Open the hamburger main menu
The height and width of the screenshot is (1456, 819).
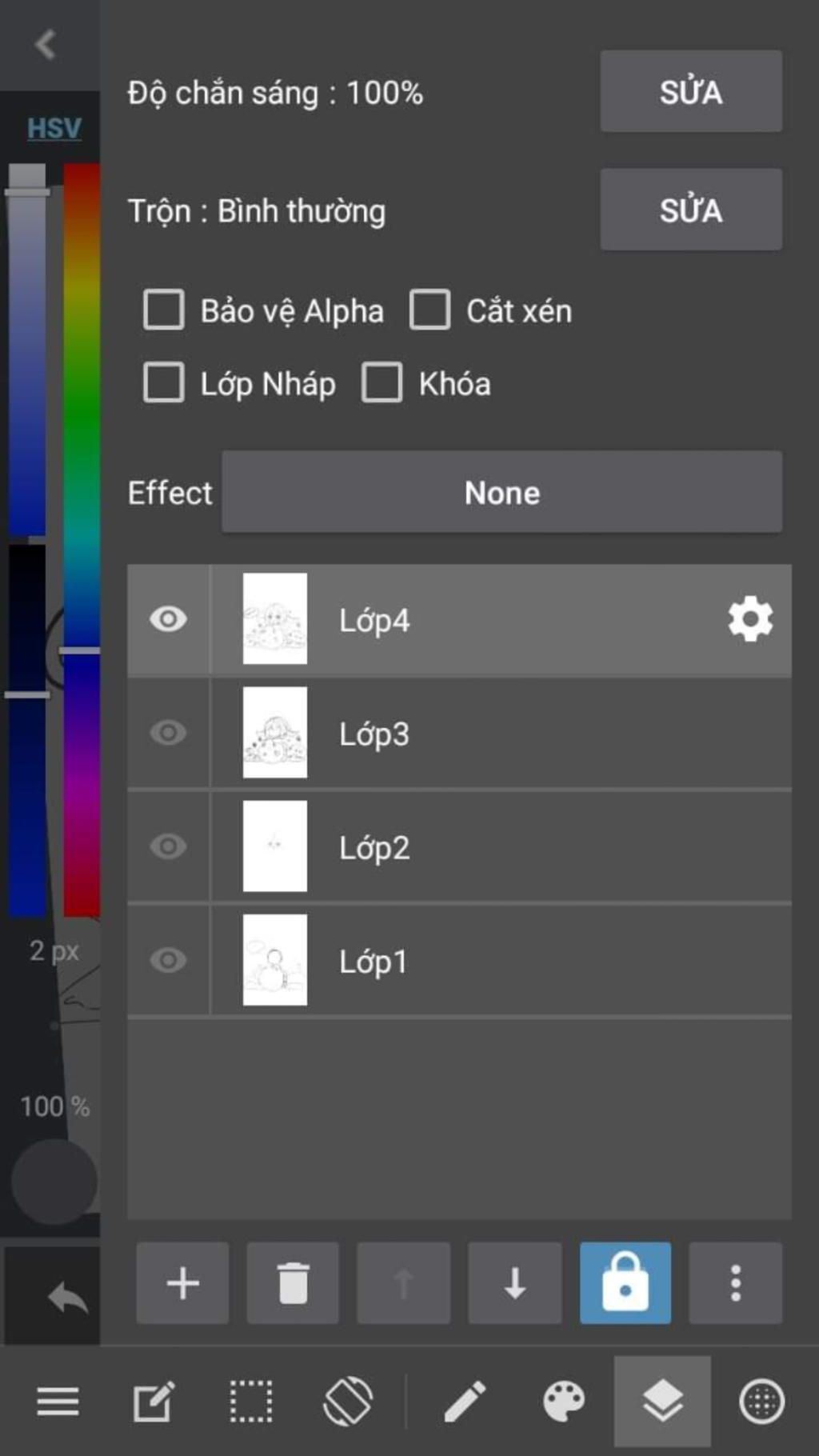pyautogui.click(x=58, y=1402)
